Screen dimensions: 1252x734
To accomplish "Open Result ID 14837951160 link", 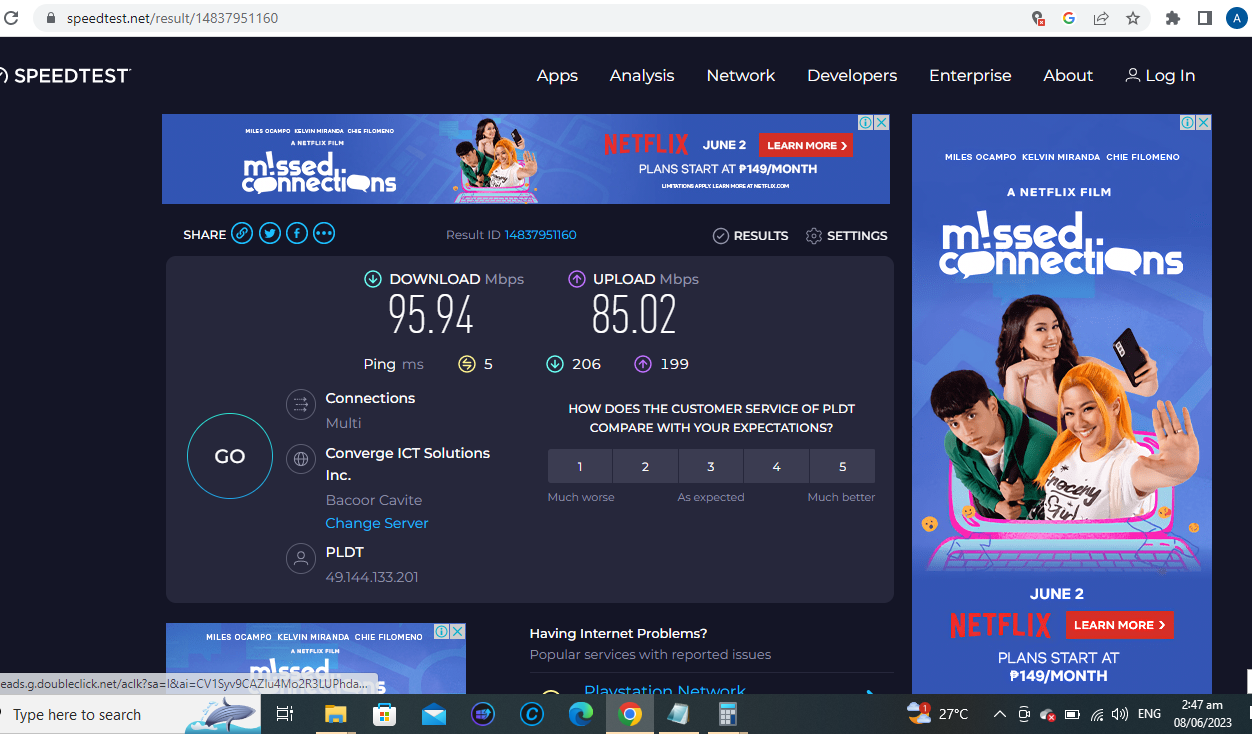I will point(540,235).
